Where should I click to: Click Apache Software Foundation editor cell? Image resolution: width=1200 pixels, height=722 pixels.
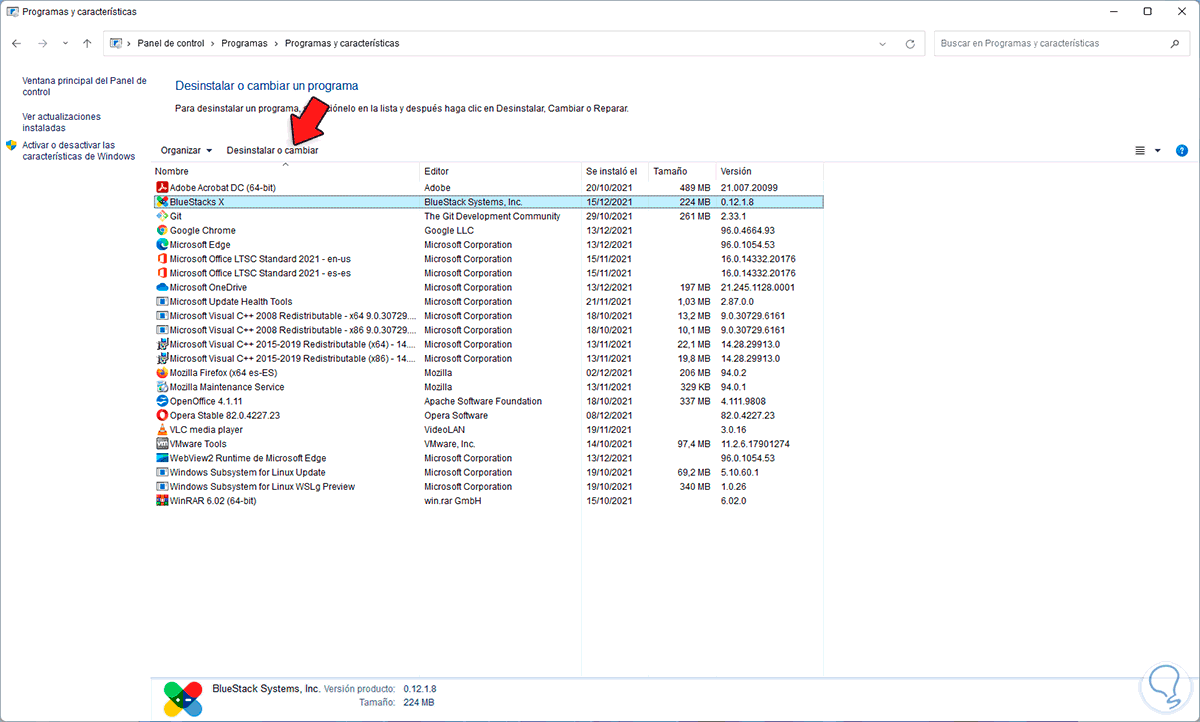483,401
